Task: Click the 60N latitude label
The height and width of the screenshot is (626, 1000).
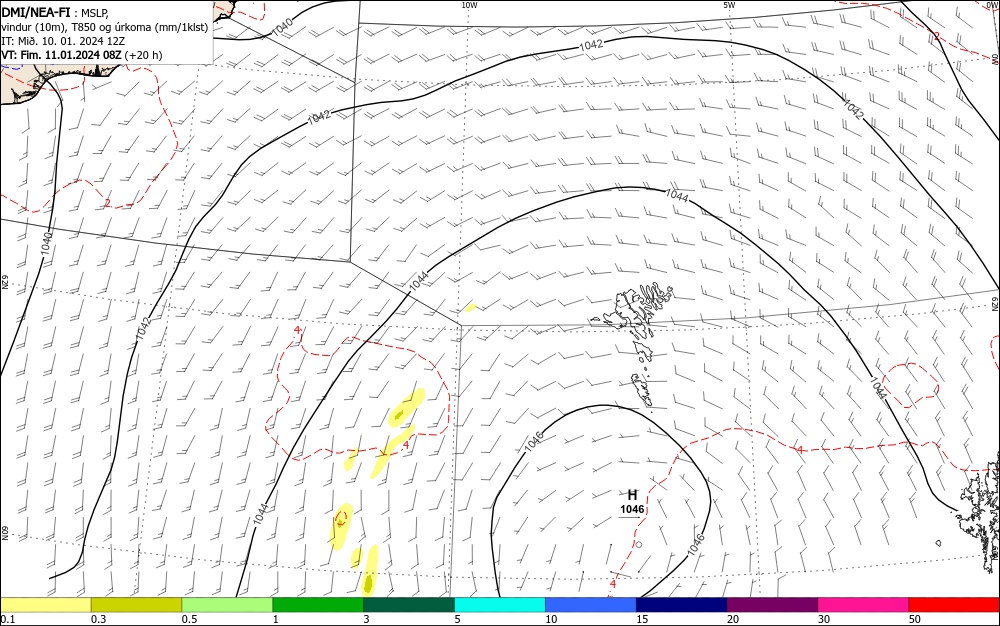Action: (4, 532)
